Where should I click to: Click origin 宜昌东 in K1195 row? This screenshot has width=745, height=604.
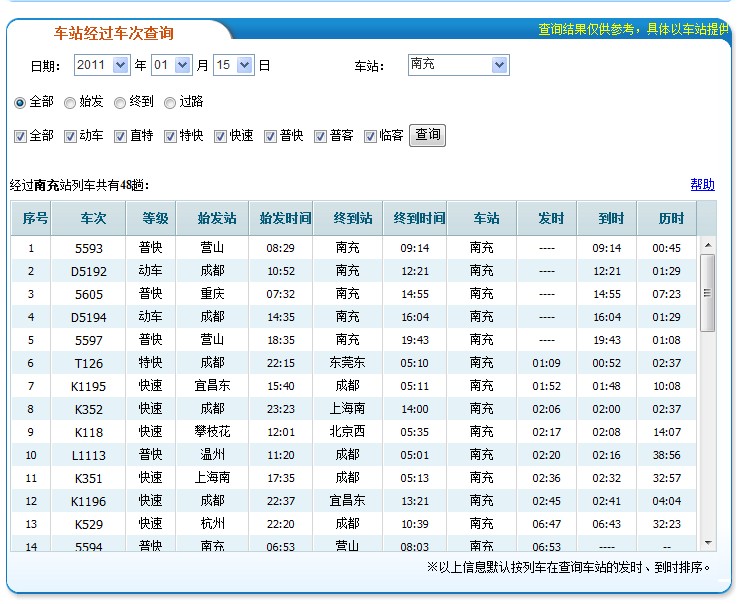click(x=212, y=385)
